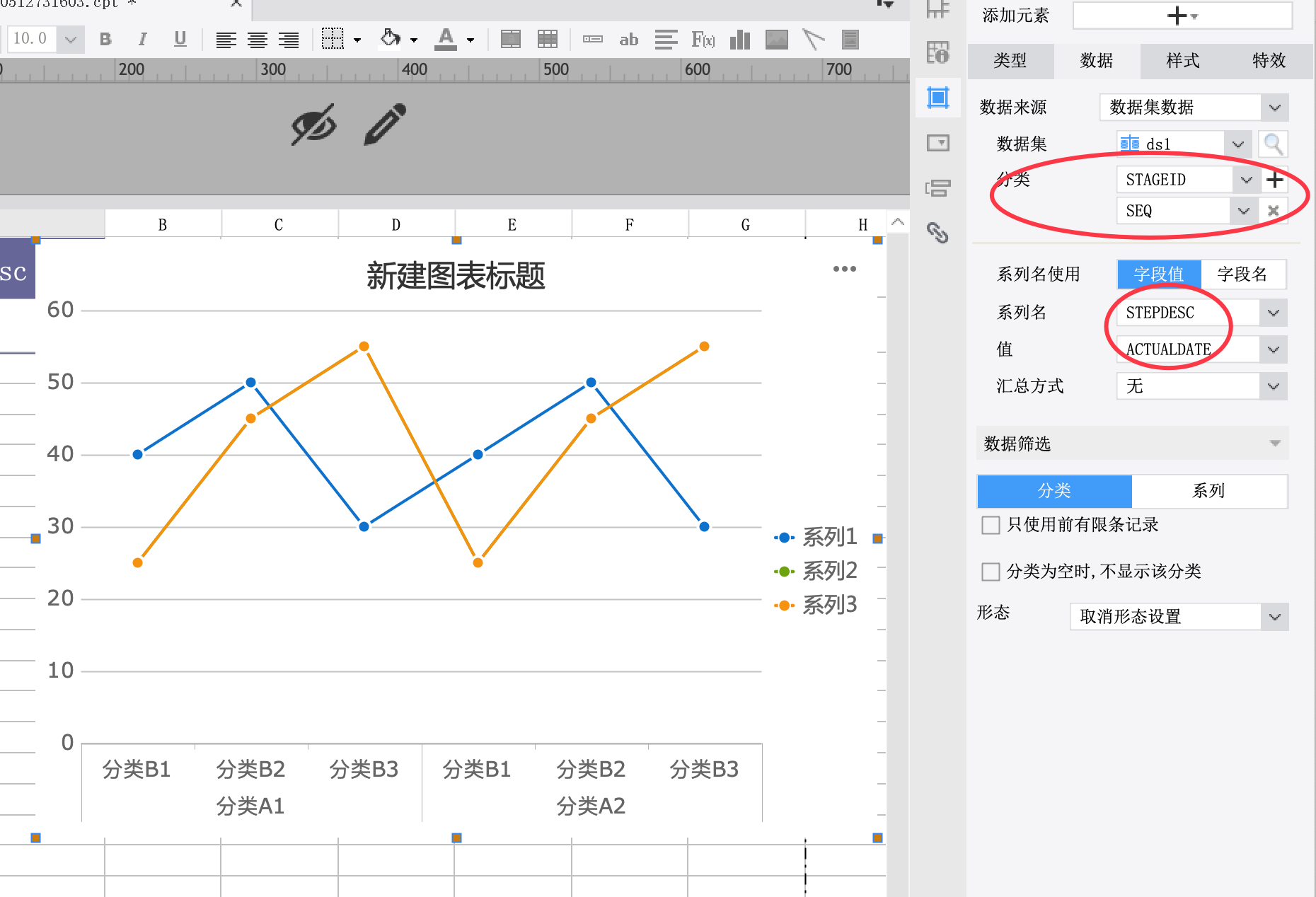The height and width of the screenshot is (897, 1316).
Task: Click column header F
Action: [x=630, y=225]
